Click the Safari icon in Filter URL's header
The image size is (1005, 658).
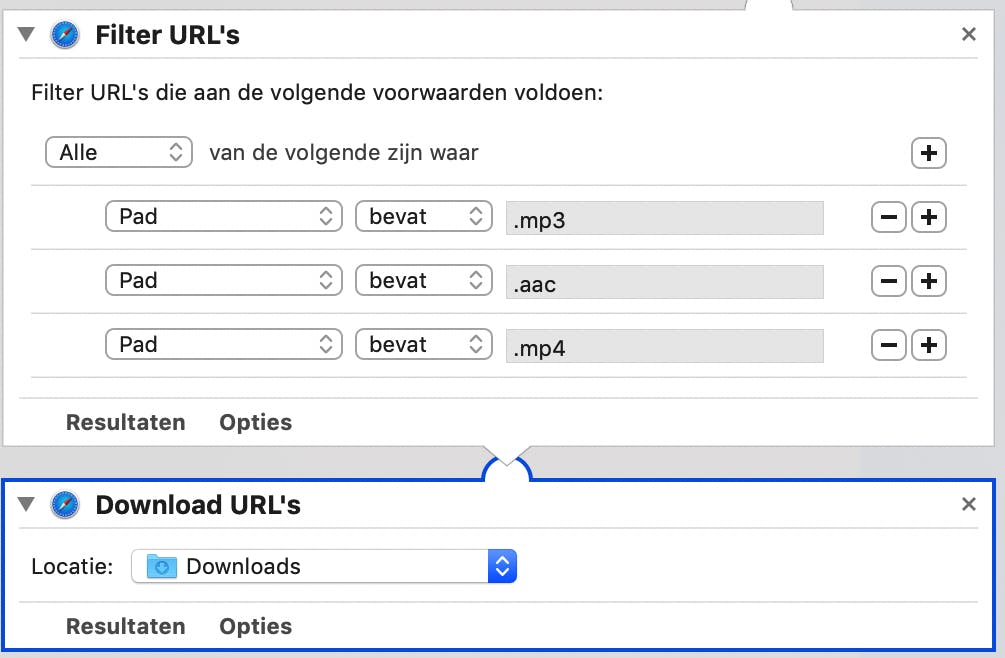pos(64,36)
